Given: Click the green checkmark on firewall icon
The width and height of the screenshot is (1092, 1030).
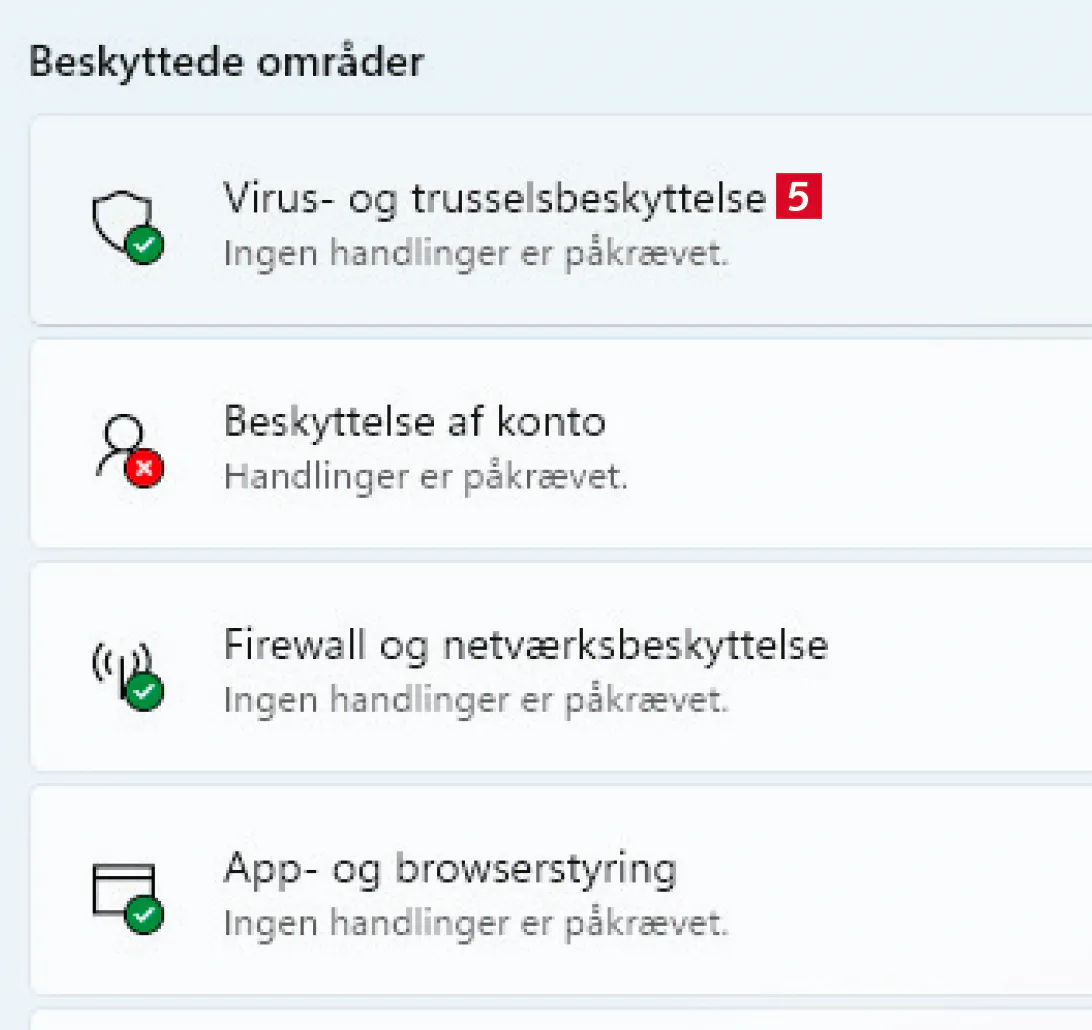Looking at the screenshot, I should coord(146,690).
